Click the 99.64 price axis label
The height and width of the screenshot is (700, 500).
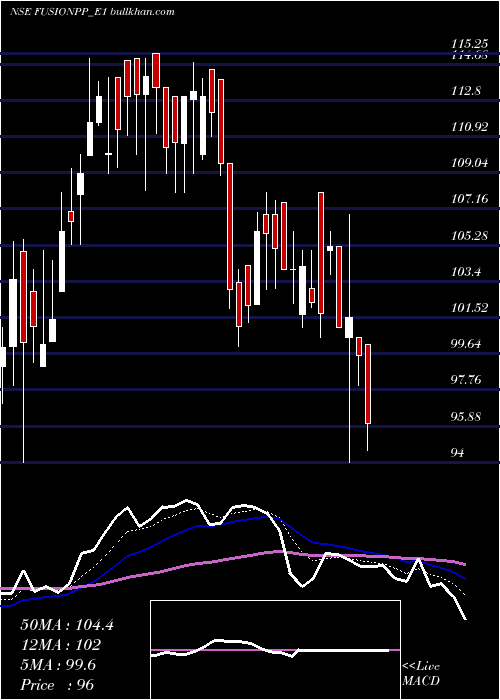pyautogui.click(x=467, y=344)
